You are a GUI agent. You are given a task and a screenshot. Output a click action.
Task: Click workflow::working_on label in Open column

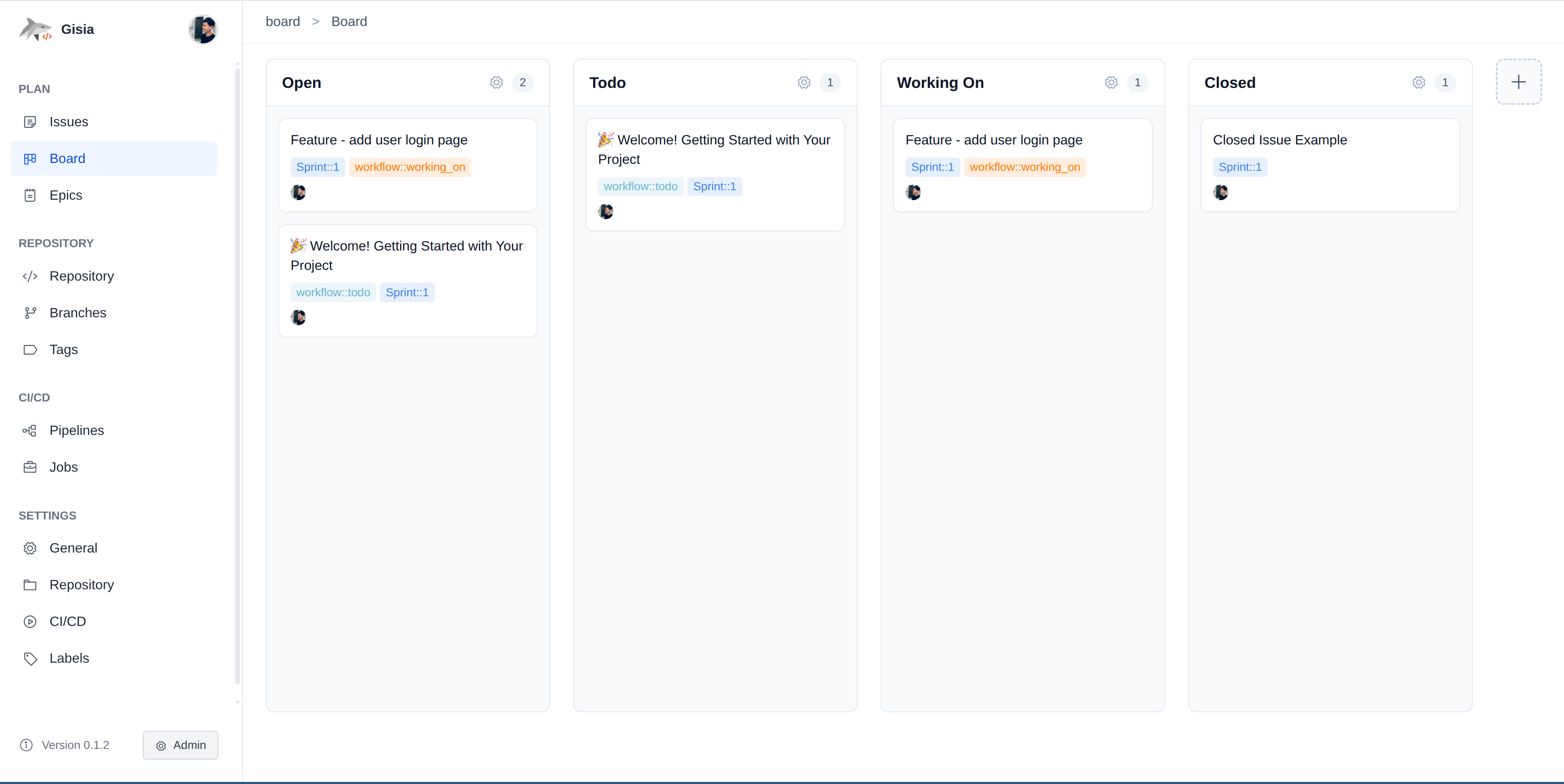(410, 167)
